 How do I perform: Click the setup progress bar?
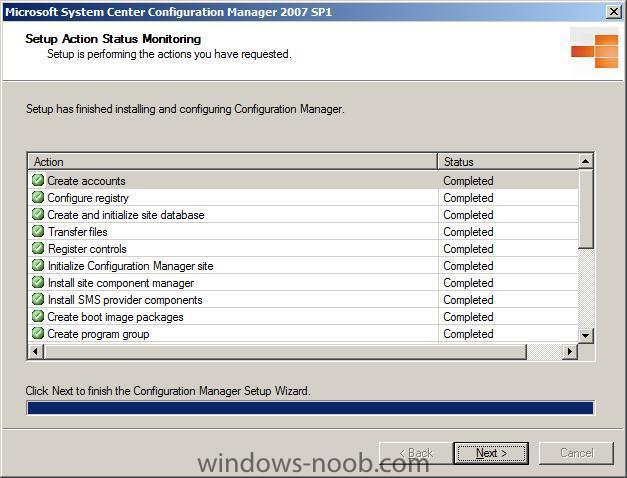311,408
